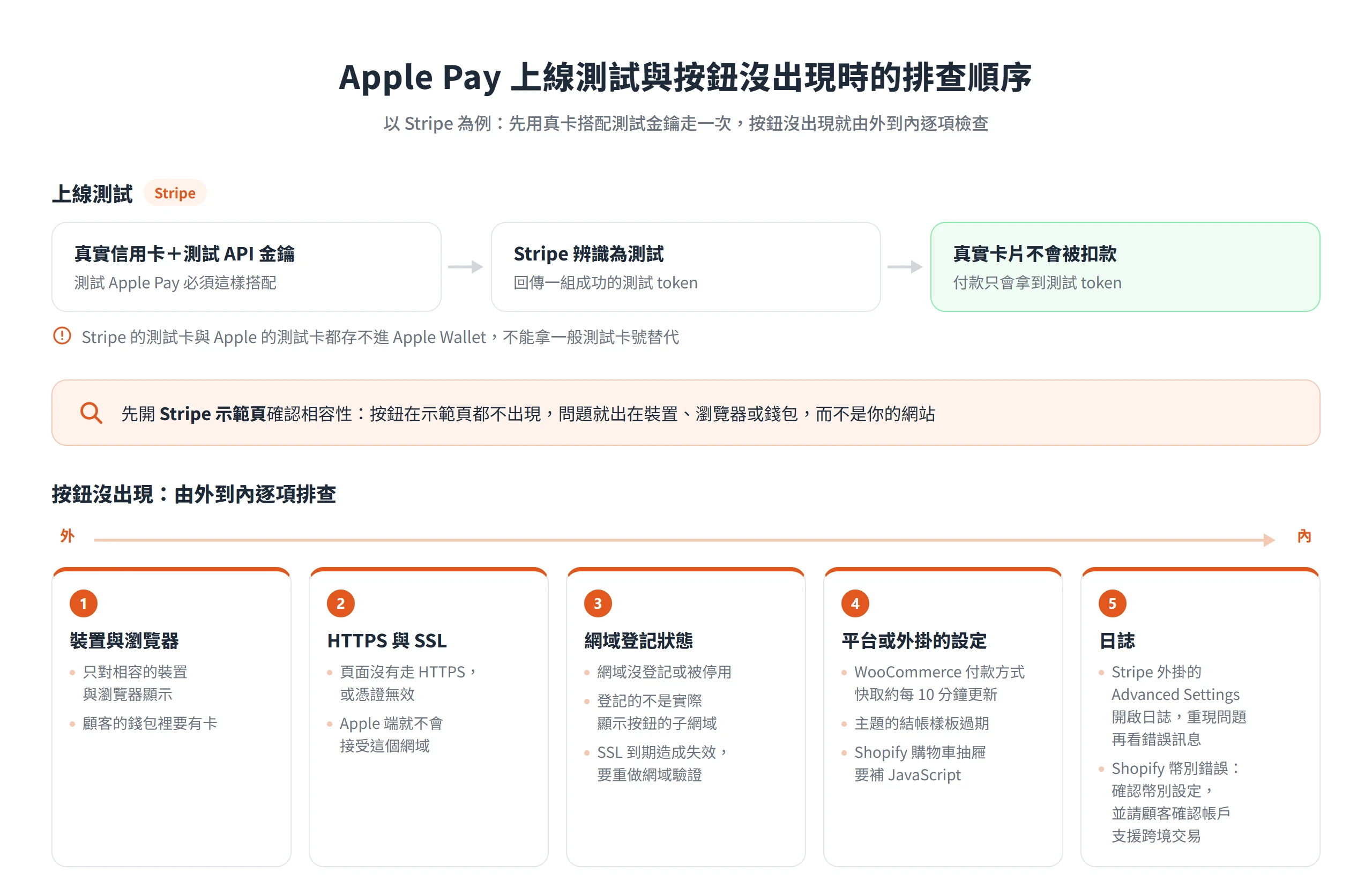Click the 日誌 card title

[x=1117, y=640]
